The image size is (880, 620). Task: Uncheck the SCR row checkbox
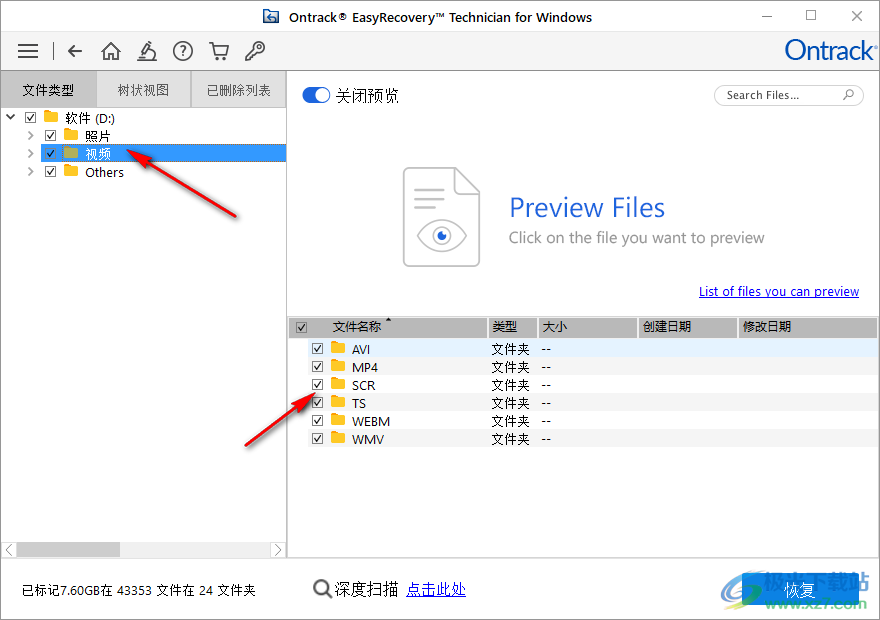(x=318, y=384)
